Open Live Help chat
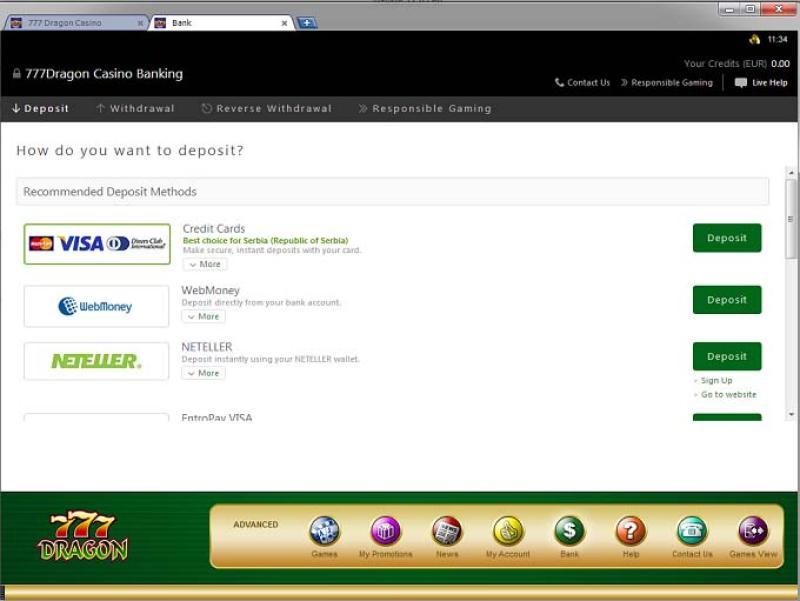Viewport: 800px width, 601px height. (761, 83)
